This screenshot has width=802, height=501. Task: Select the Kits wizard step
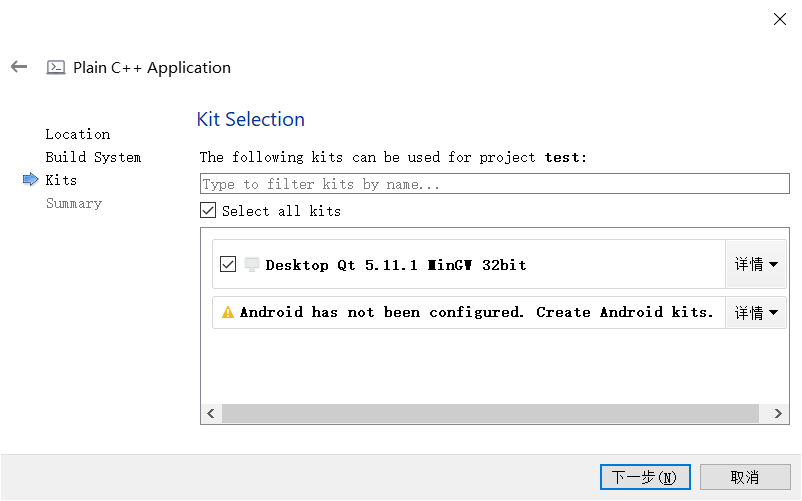point(61,180)
